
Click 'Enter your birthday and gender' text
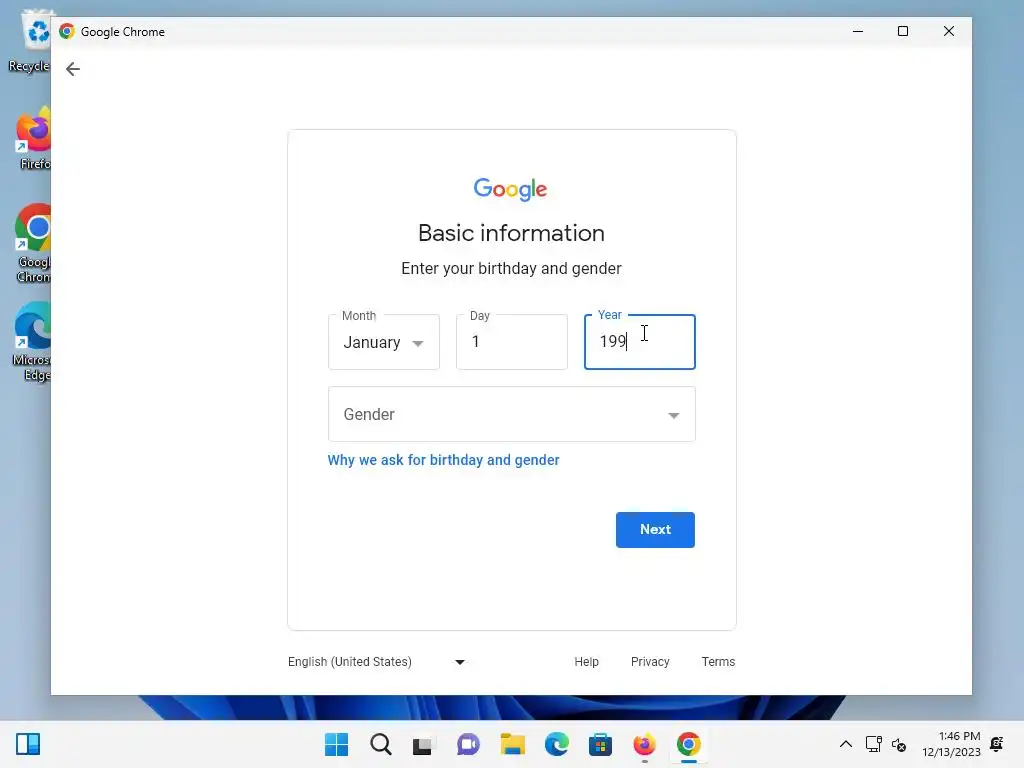[x=511, y=268]
